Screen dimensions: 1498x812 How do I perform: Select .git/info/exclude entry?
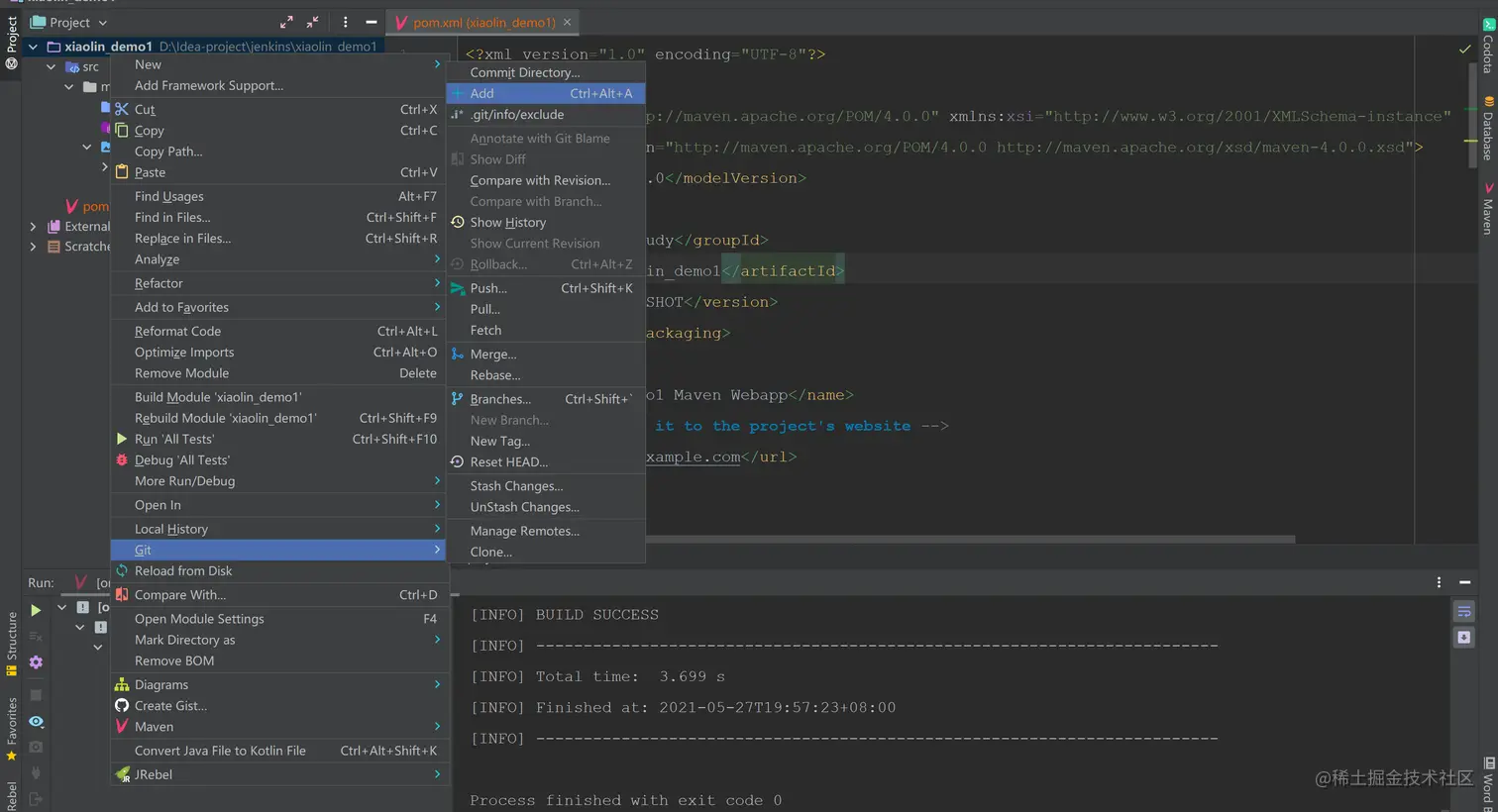tap(546, 115)
